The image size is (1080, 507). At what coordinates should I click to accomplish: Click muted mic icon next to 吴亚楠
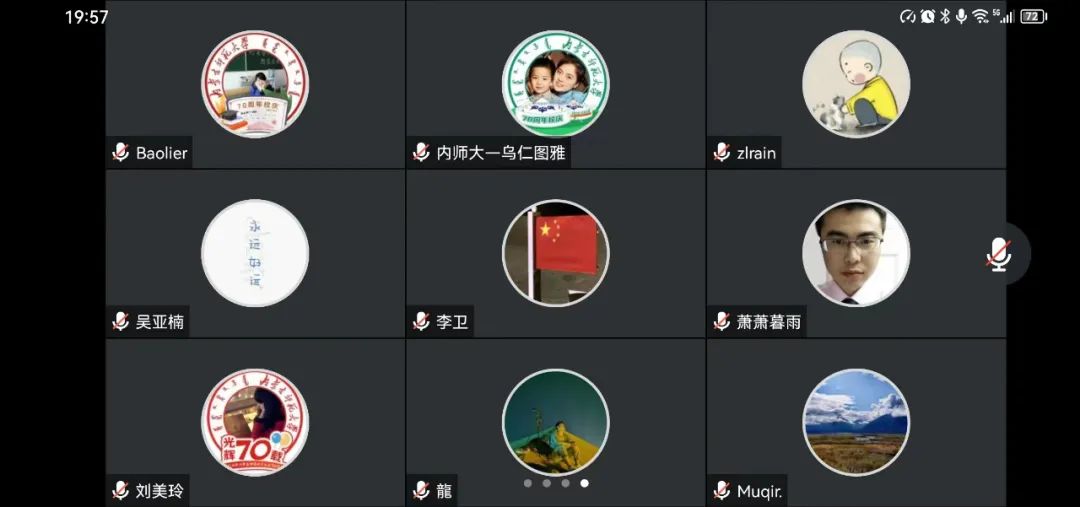(121, 321)
